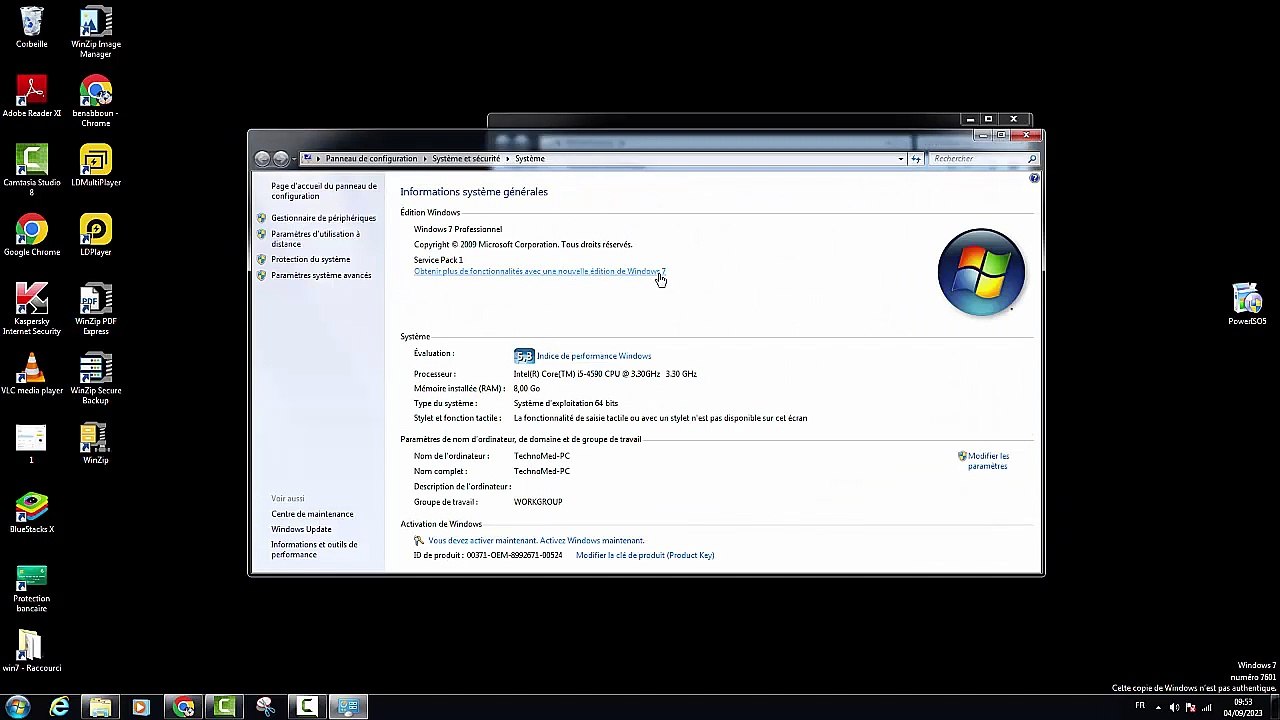Select the Windows 7 Professionnel edition text
The width and height of the screenshot is (1280, 720).
click(x=458, y=229)
